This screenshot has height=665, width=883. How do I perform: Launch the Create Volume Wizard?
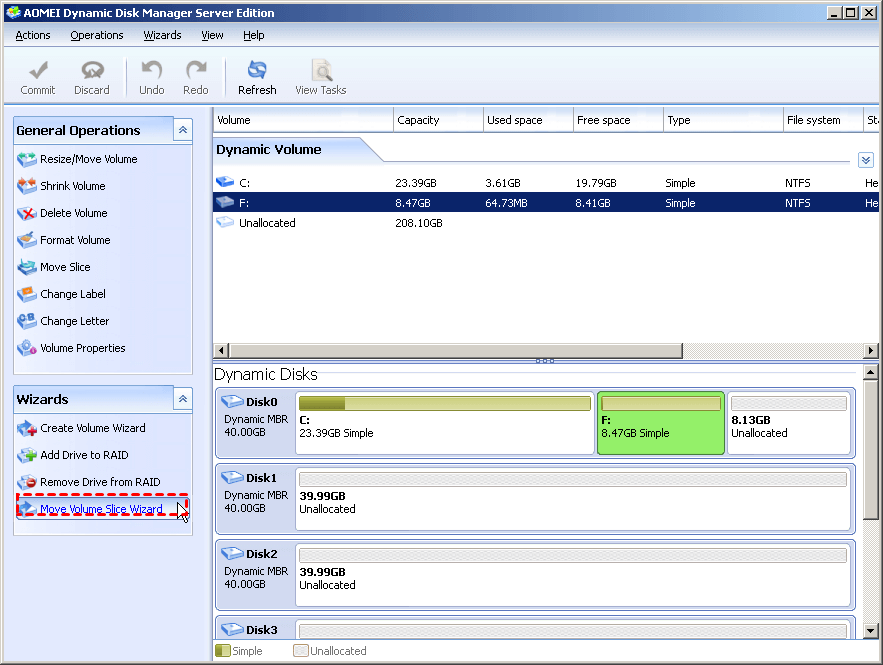pyautogui.click(x=92, y=428)
